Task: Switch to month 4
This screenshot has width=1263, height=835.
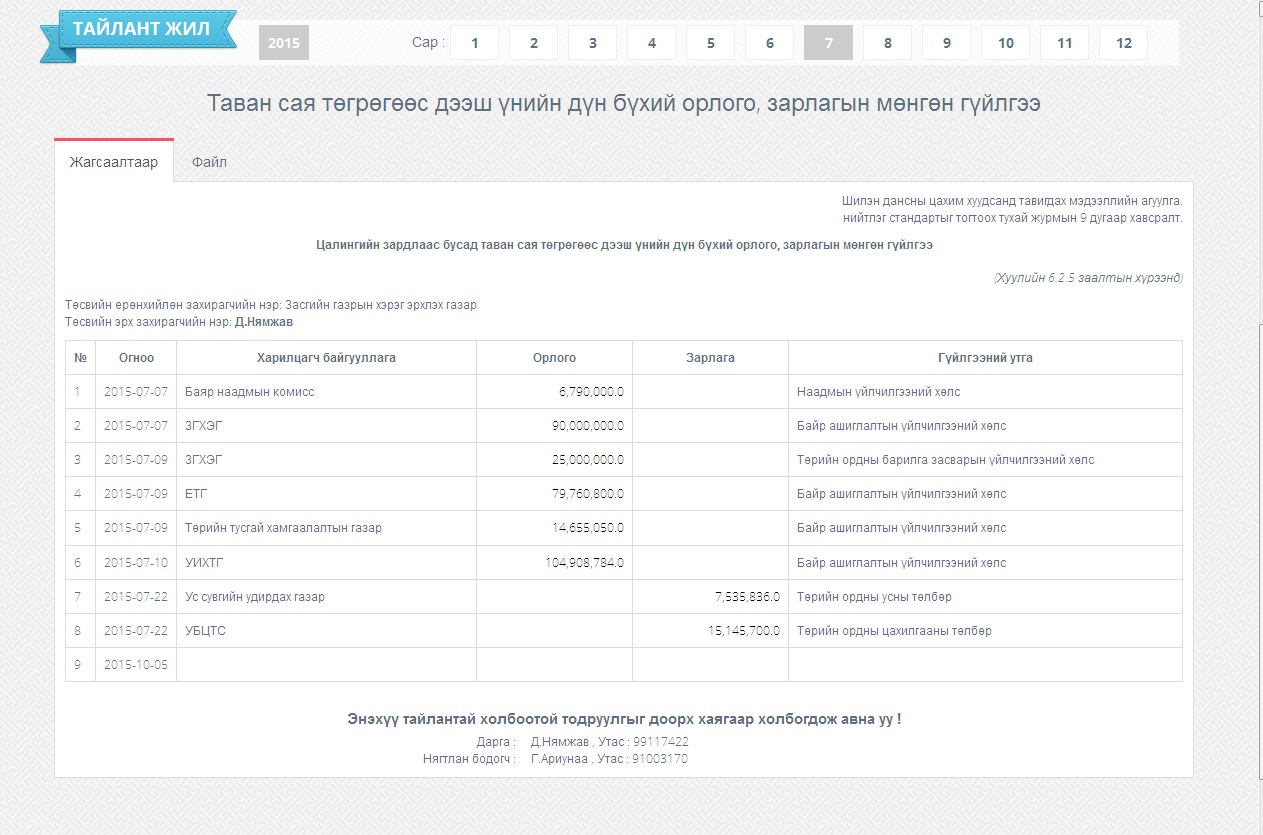Action: (652, 43)
